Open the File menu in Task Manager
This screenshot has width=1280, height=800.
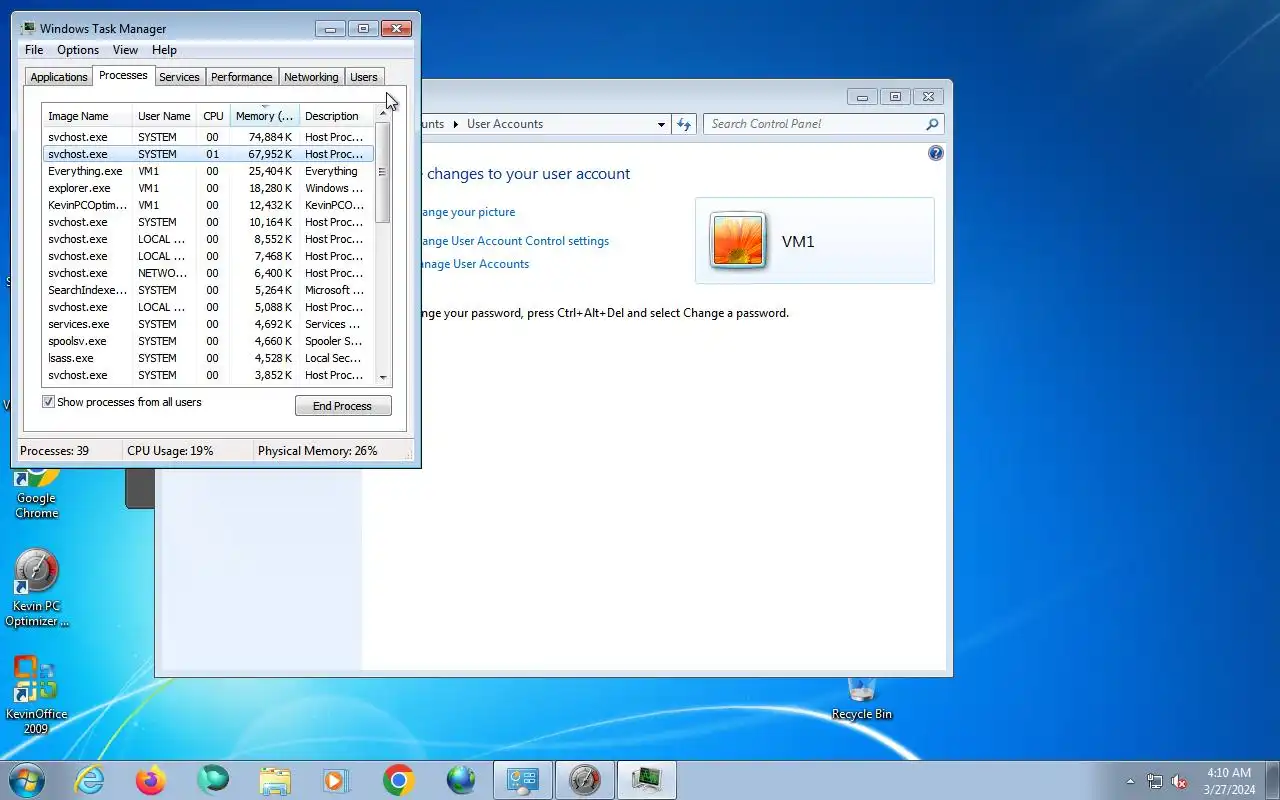[x=34, y=50]
